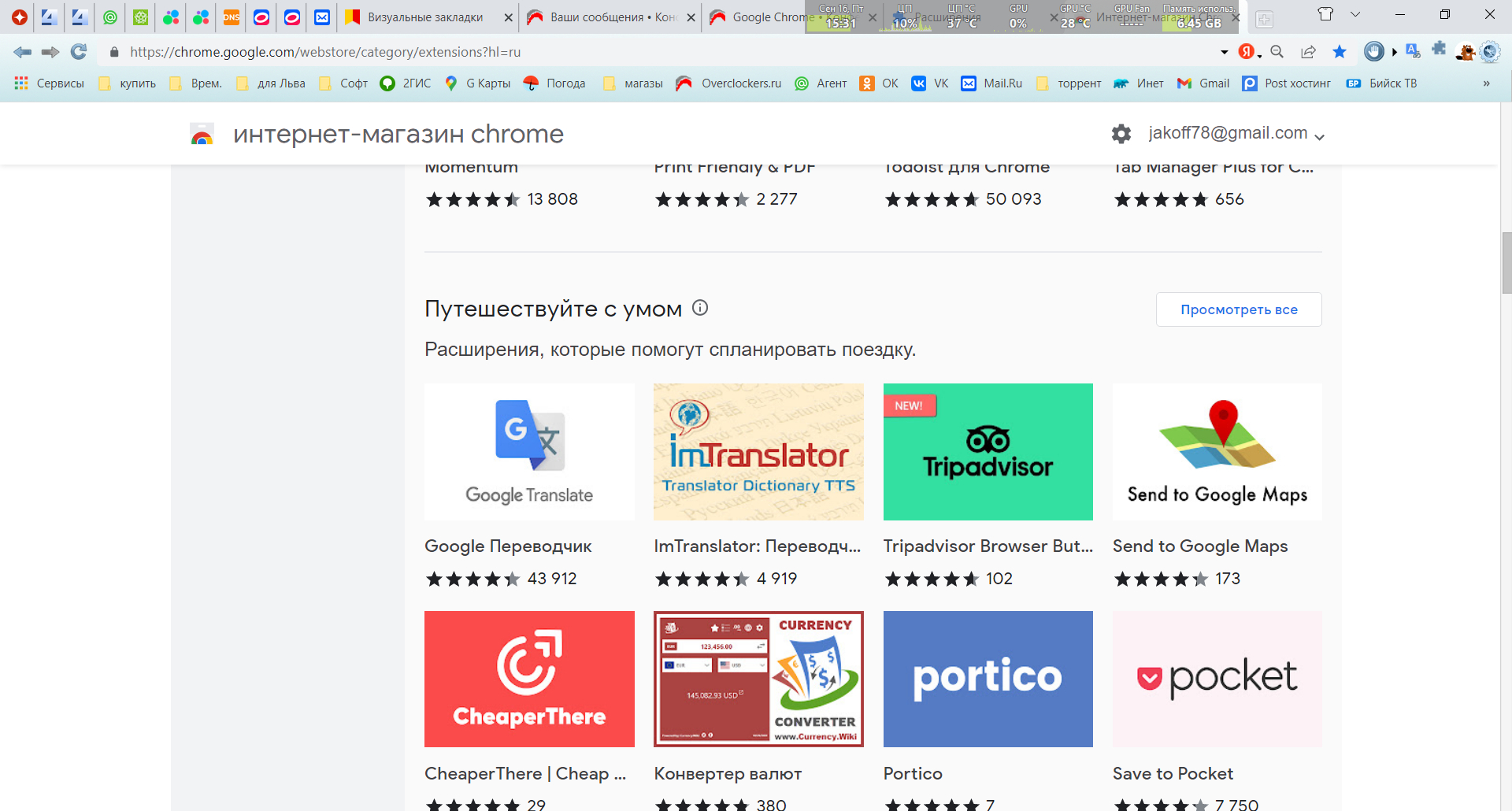Go forward to the next page

click(50, 52)
